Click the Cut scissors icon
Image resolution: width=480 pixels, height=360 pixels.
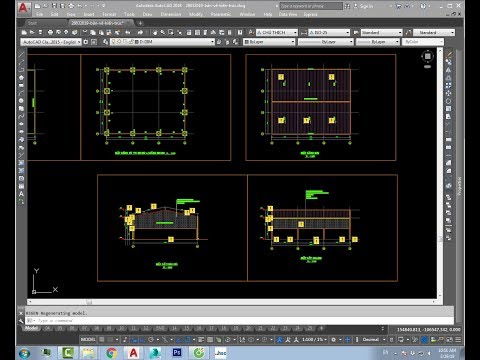(x=85, y=32)
